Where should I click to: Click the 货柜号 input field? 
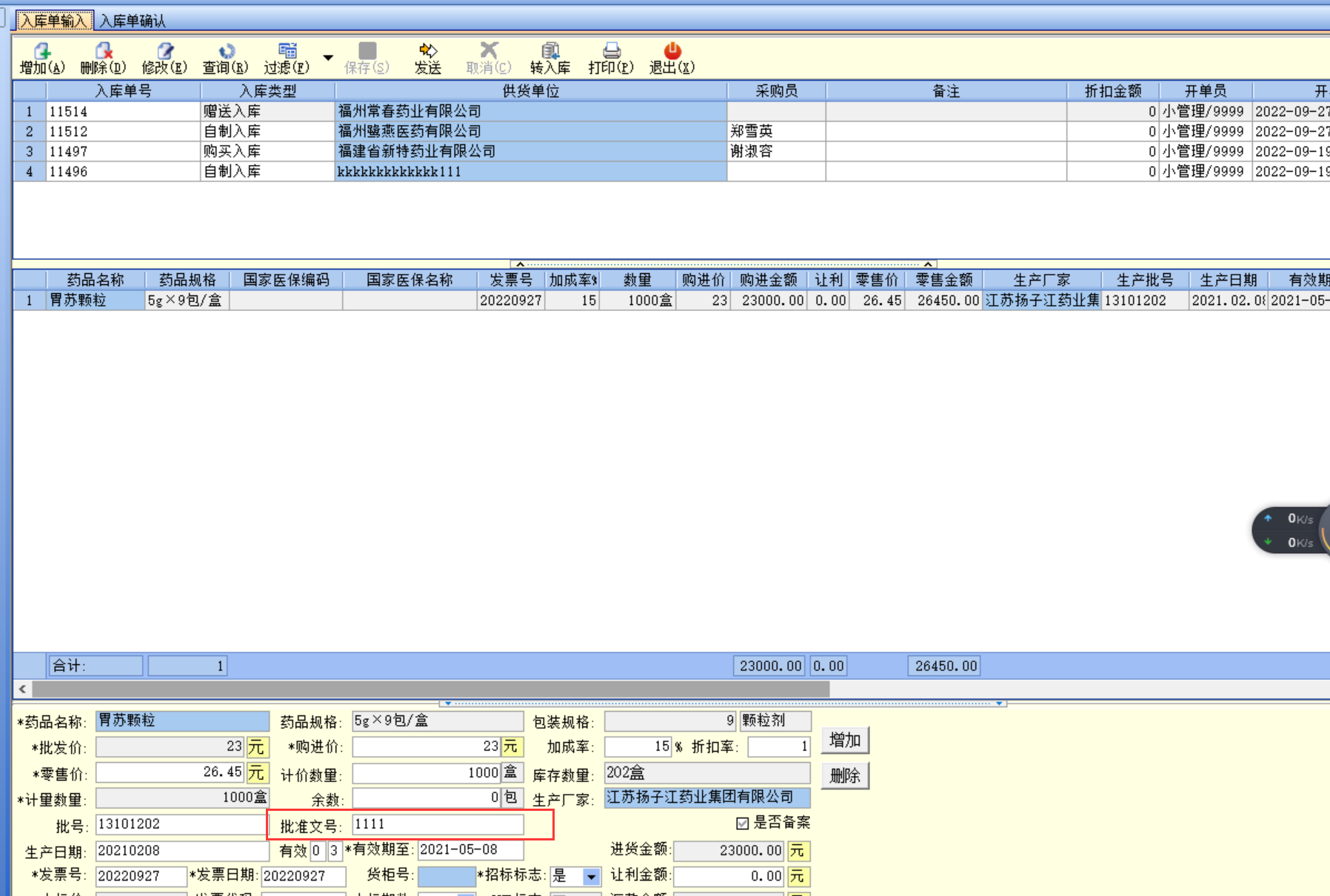(447, 876)
